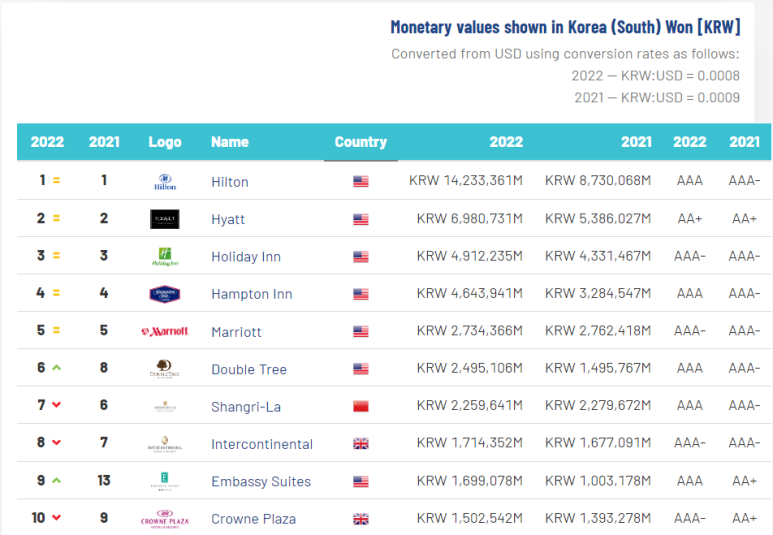Select value KRW 14,233,361M
The image size is (773, 535).
(466, 180)
